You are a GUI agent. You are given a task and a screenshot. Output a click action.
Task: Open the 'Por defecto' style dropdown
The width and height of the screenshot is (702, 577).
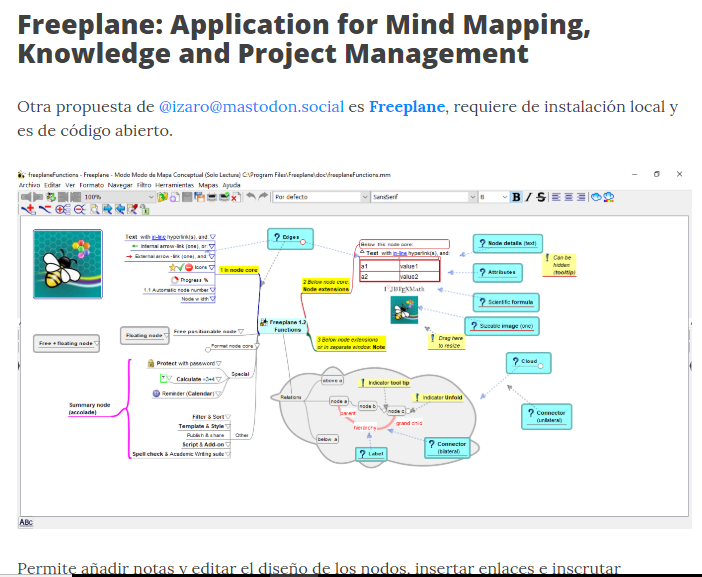(365, 197)
